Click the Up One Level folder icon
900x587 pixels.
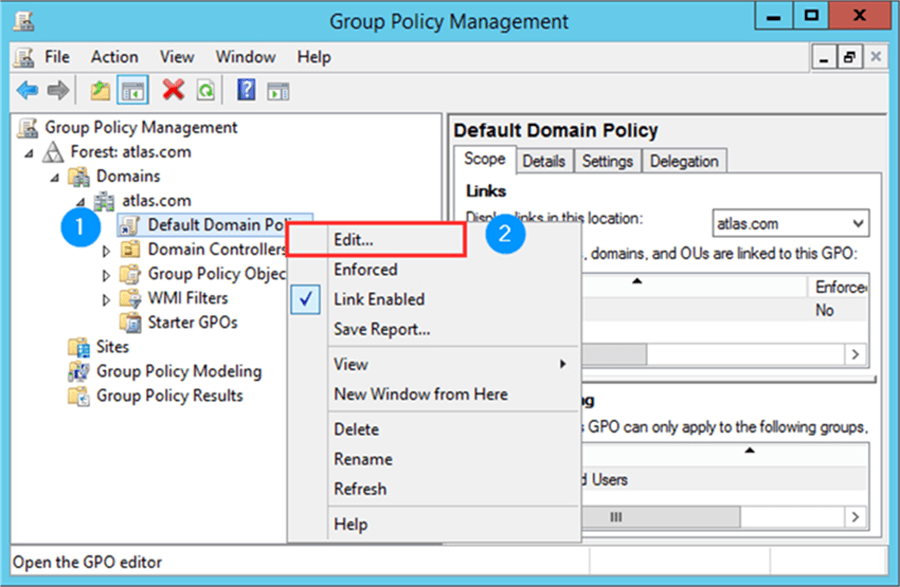click(x=99, y=90)
